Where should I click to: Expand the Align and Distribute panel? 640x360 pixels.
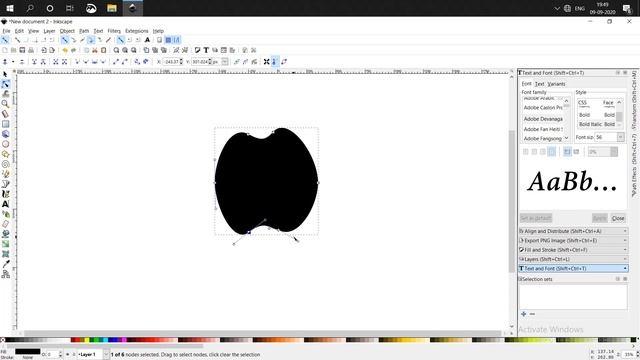click(573, 231)
